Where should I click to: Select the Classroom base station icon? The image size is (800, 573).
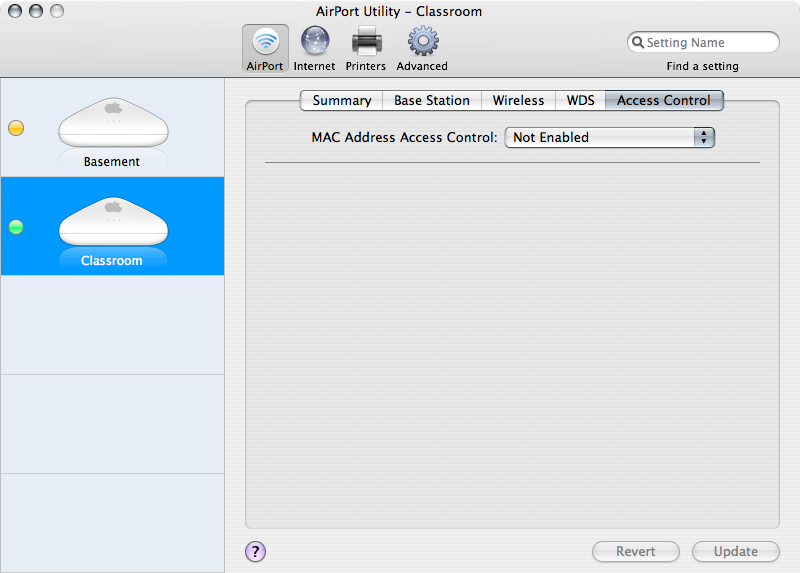tap(113, 221)
